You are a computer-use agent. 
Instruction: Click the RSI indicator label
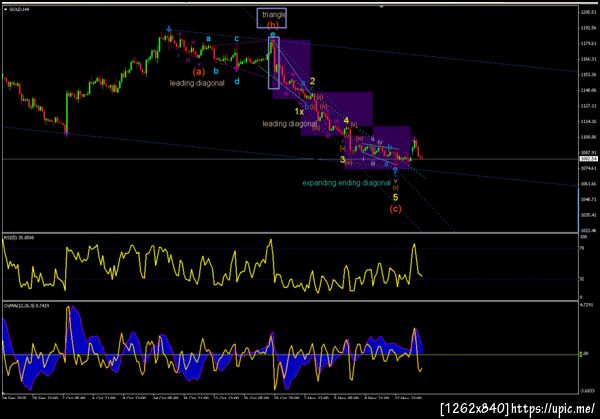19,238
